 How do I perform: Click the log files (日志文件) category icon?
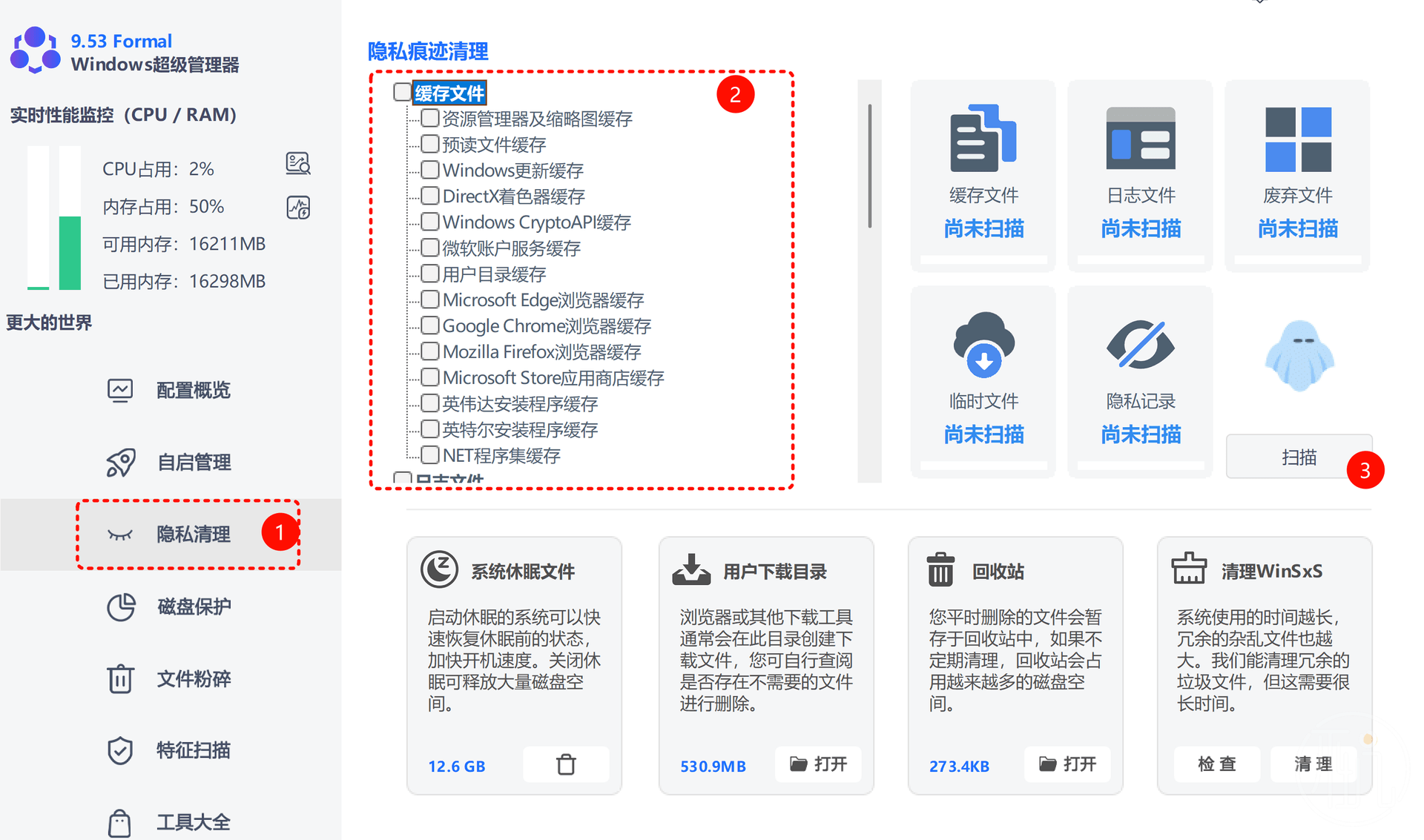click(x=1140, y=138)
